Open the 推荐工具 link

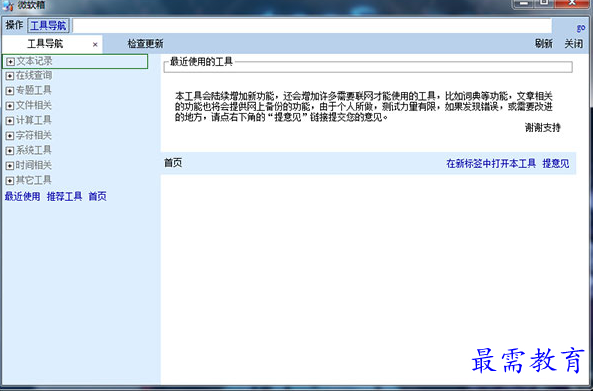(x=64, y=196)
